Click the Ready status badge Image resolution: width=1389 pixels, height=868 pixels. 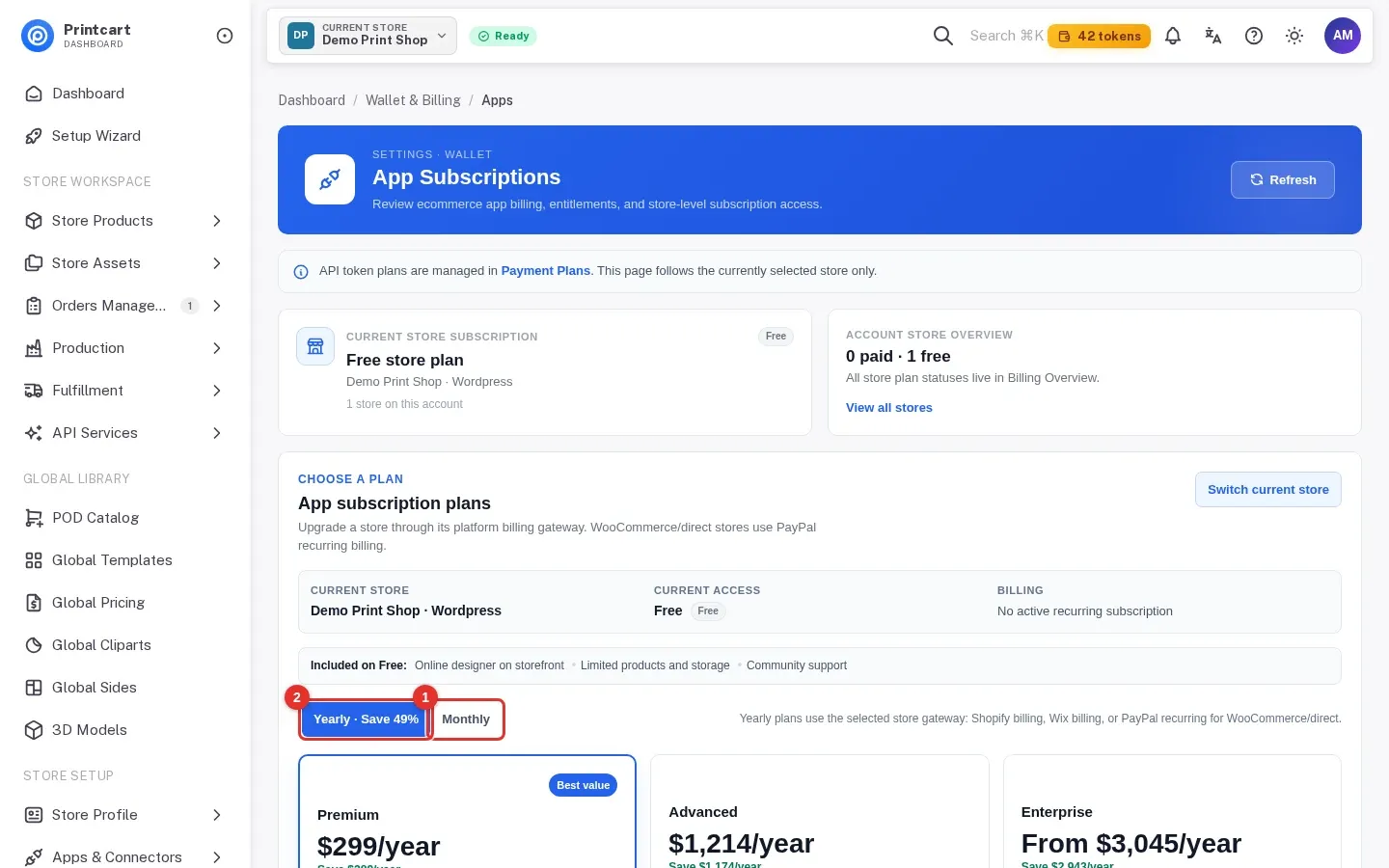(x=503, y=36)
